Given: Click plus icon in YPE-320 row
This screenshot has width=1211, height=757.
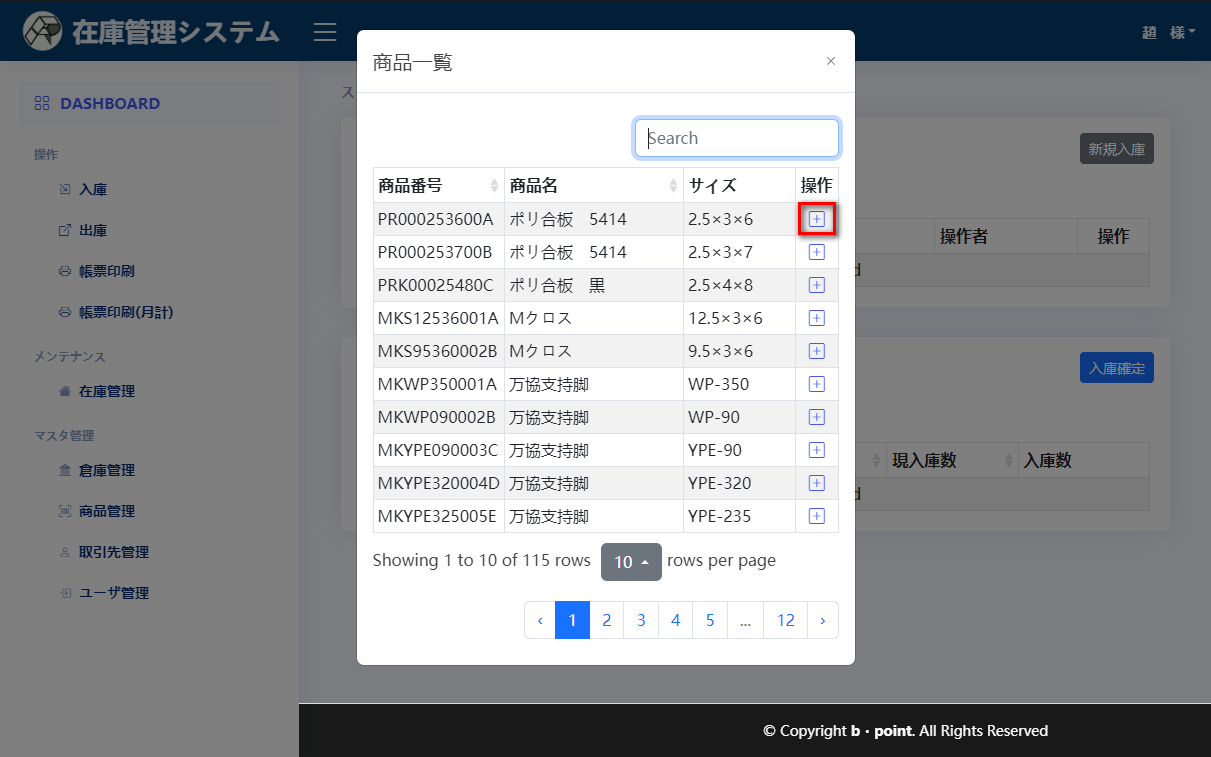Looking at the screenshot, I should (x=816, y=483).
